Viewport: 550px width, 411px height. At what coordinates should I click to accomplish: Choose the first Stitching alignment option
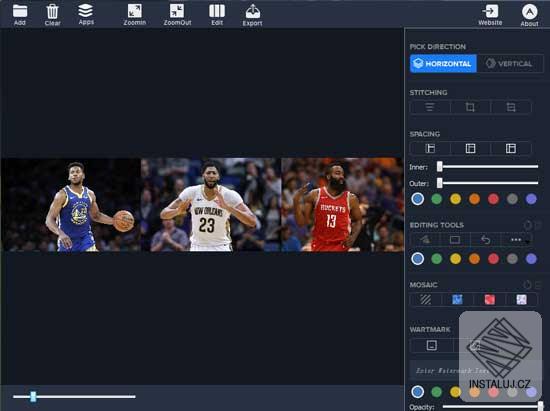pos(430,107)
